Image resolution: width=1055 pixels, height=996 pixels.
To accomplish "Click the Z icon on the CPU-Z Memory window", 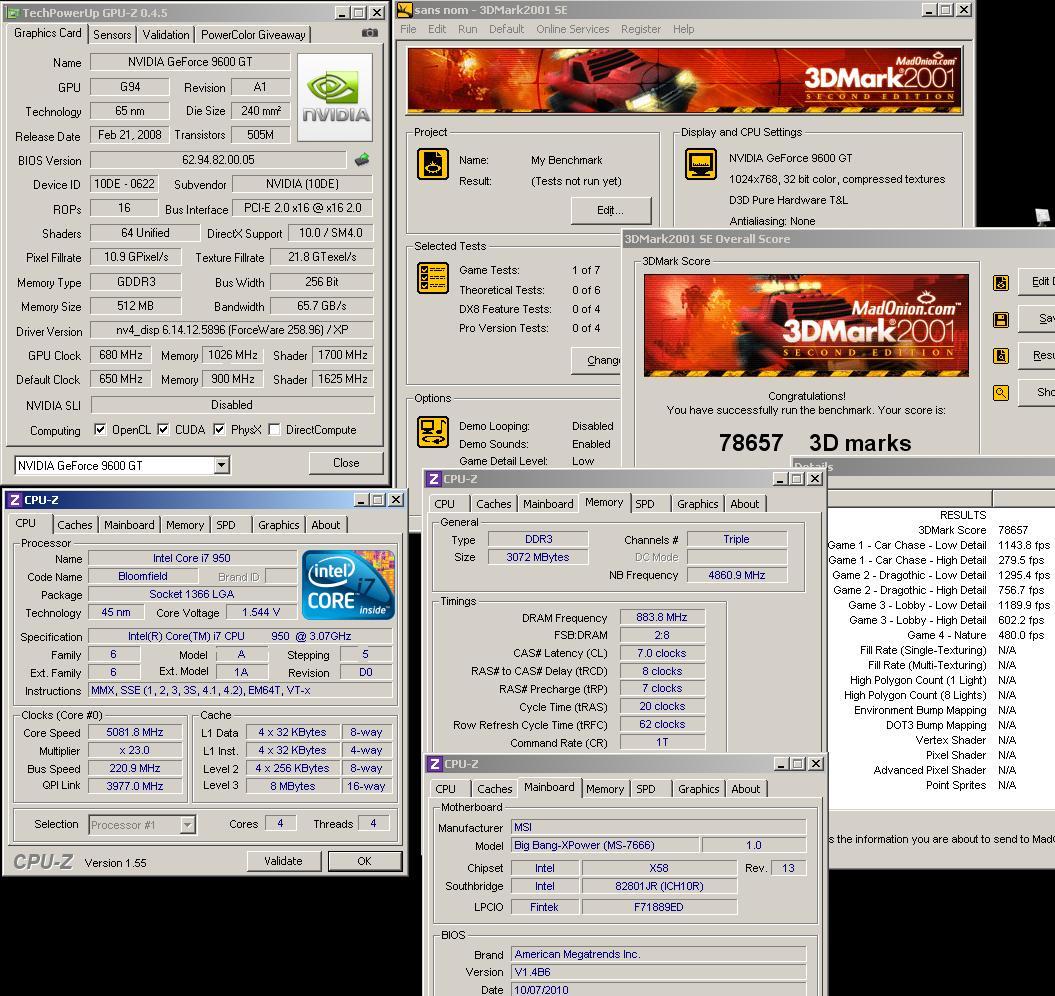I will point(434,479).
